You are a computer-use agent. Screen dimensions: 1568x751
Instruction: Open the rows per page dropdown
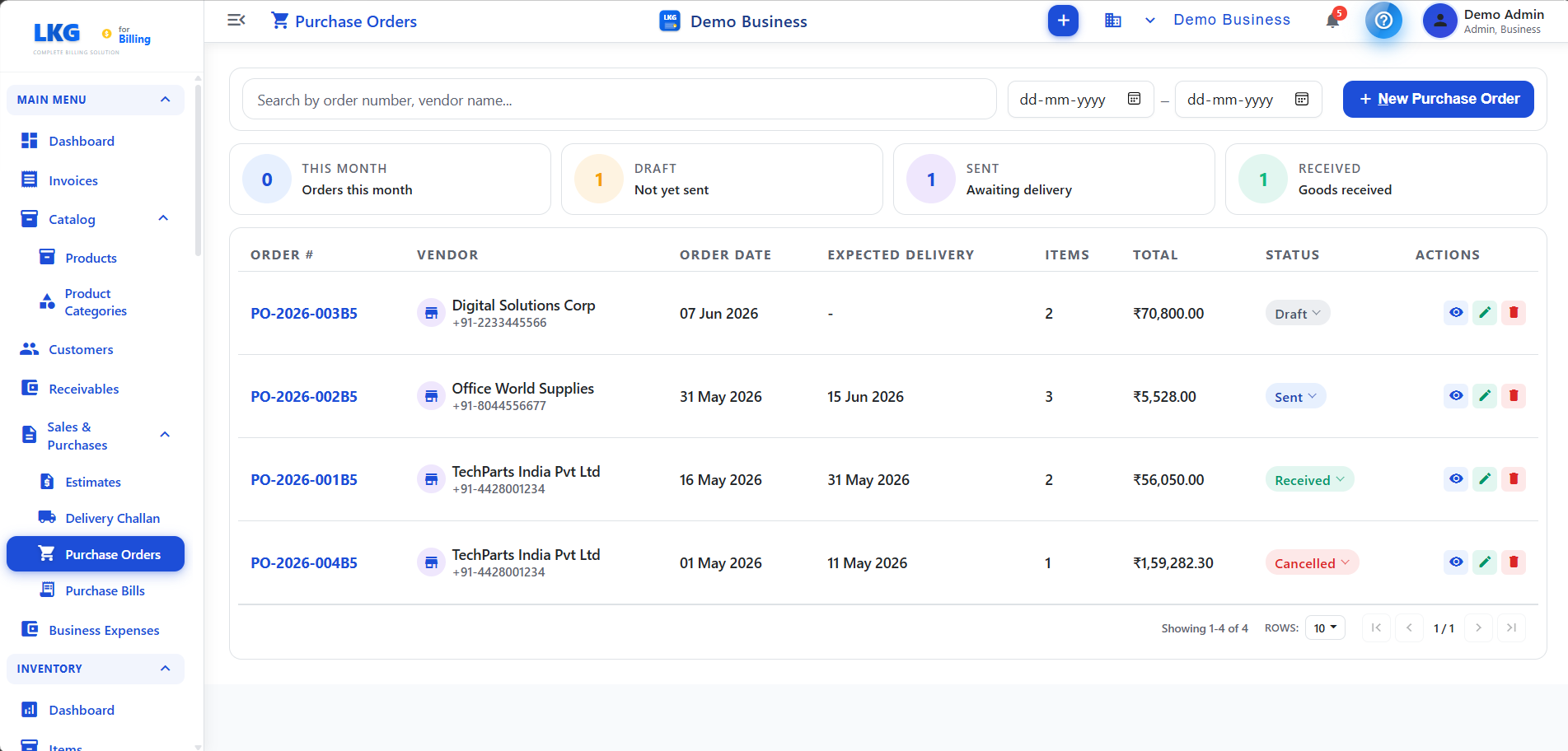tap(1325, 628)
